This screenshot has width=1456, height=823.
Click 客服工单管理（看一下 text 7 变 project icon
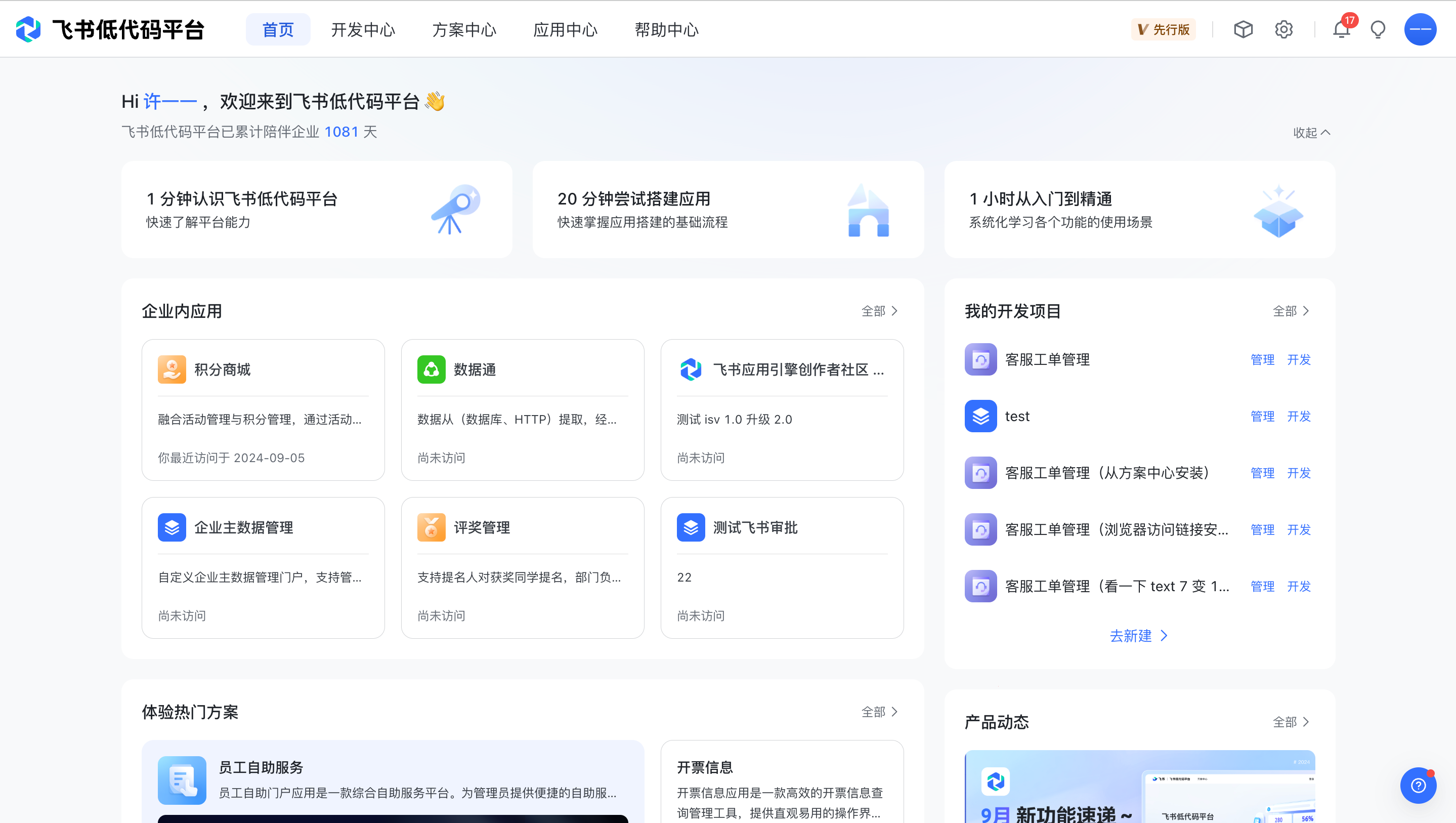(x=980, y=586)
